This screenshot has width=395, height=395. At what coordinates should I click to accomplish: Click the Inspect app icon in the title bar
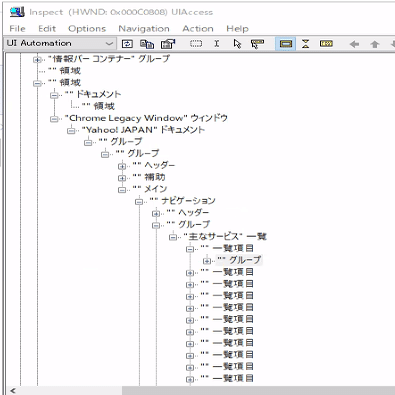click(17, 12)
